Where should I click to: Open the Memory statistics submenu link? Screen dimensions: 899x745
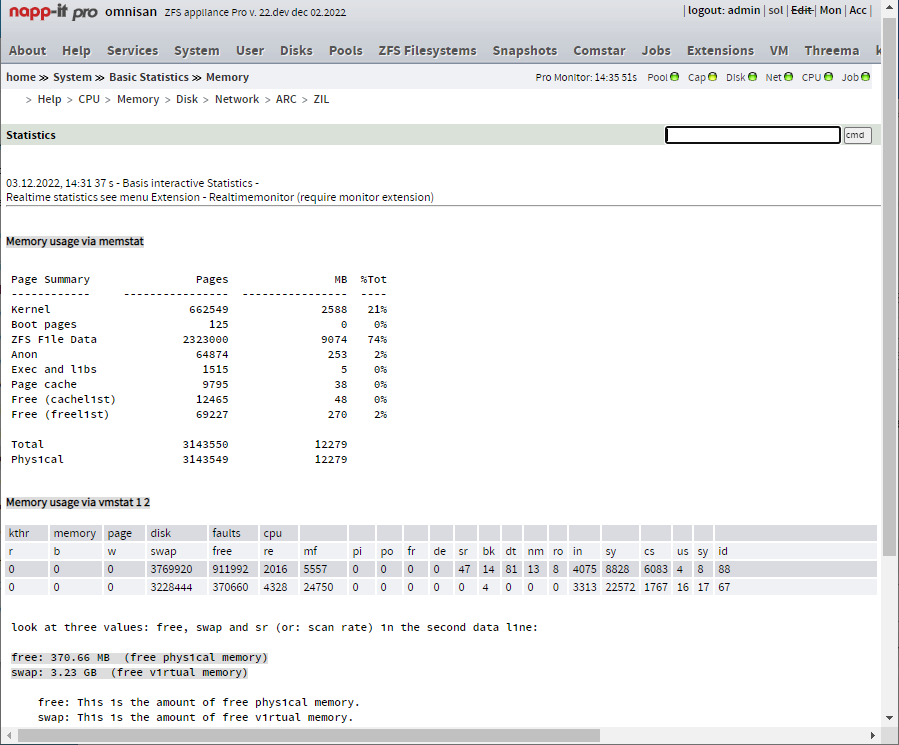click(138, 99)
